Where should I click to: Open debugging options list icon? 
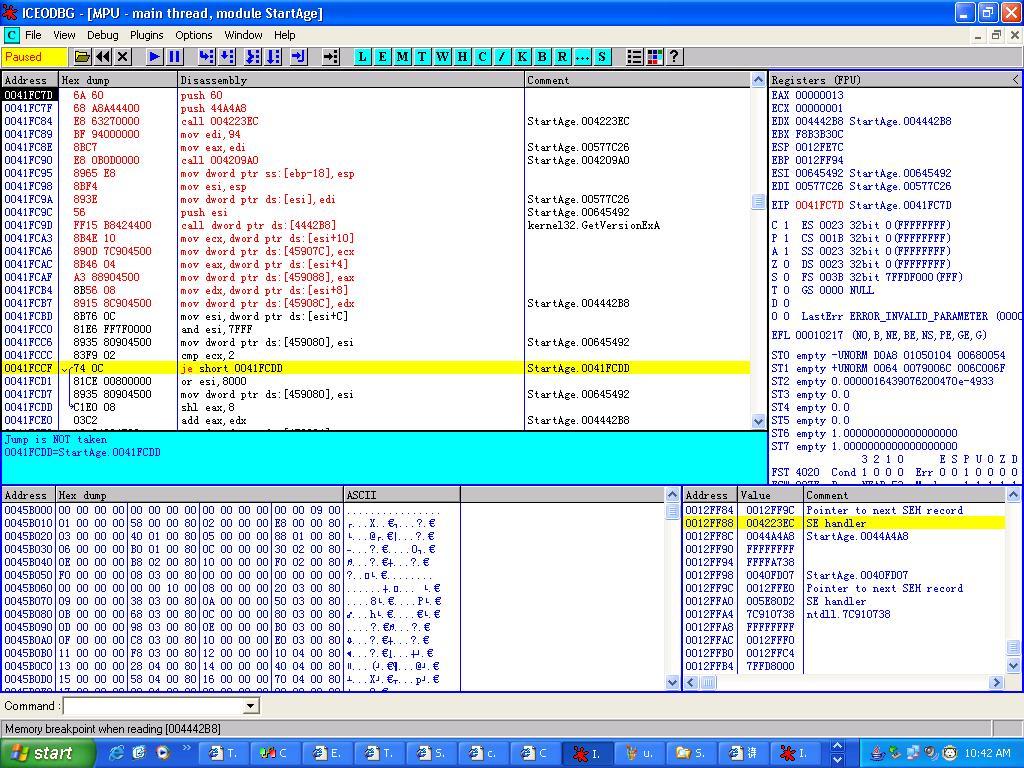coord(634,57)
